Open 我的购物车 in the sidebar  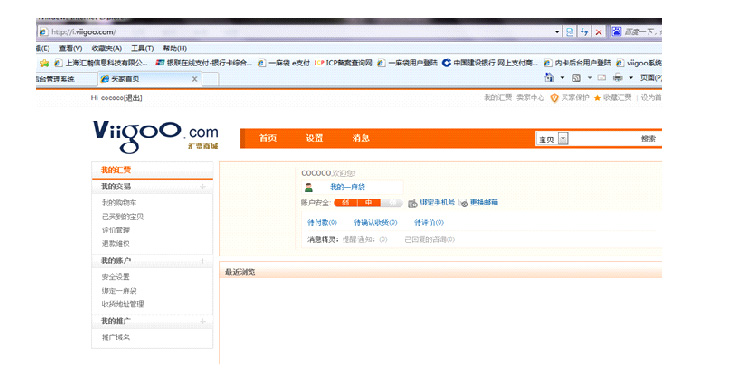(119, 203)
